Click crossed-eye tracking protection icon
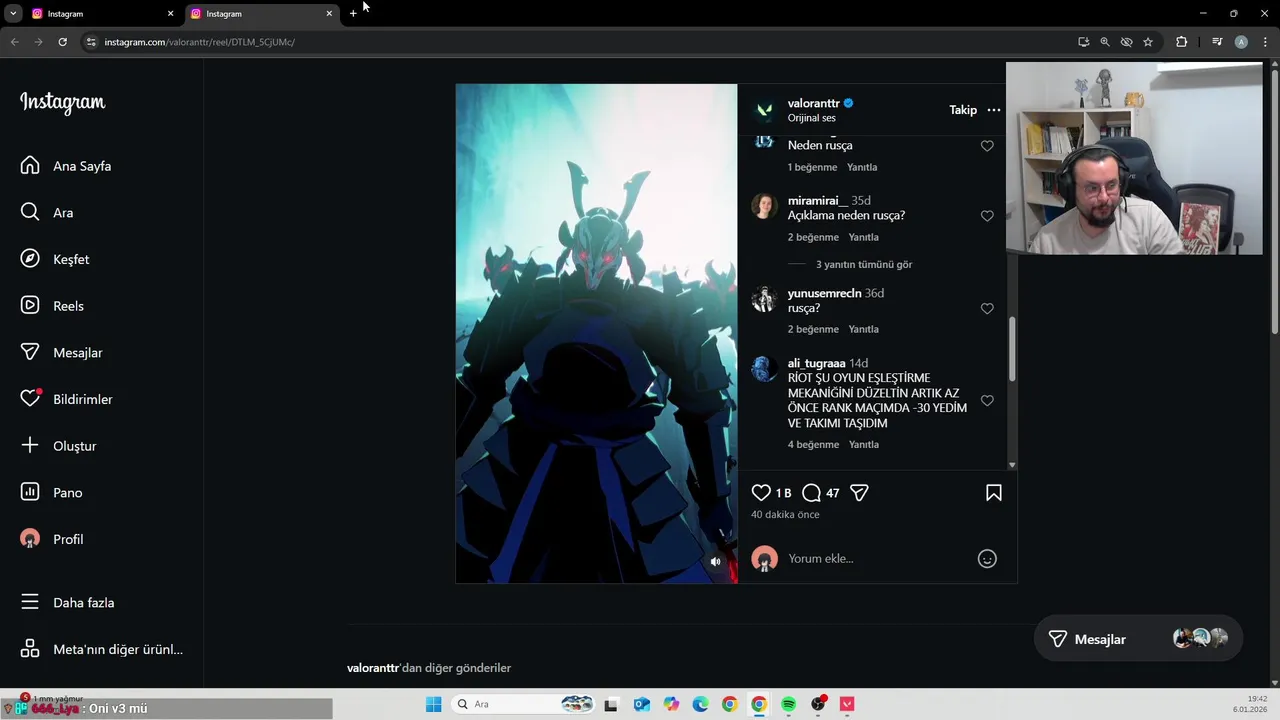The width and height of the screenshot is (1280, 720). pyautogui.click(x=1126, y=42)
